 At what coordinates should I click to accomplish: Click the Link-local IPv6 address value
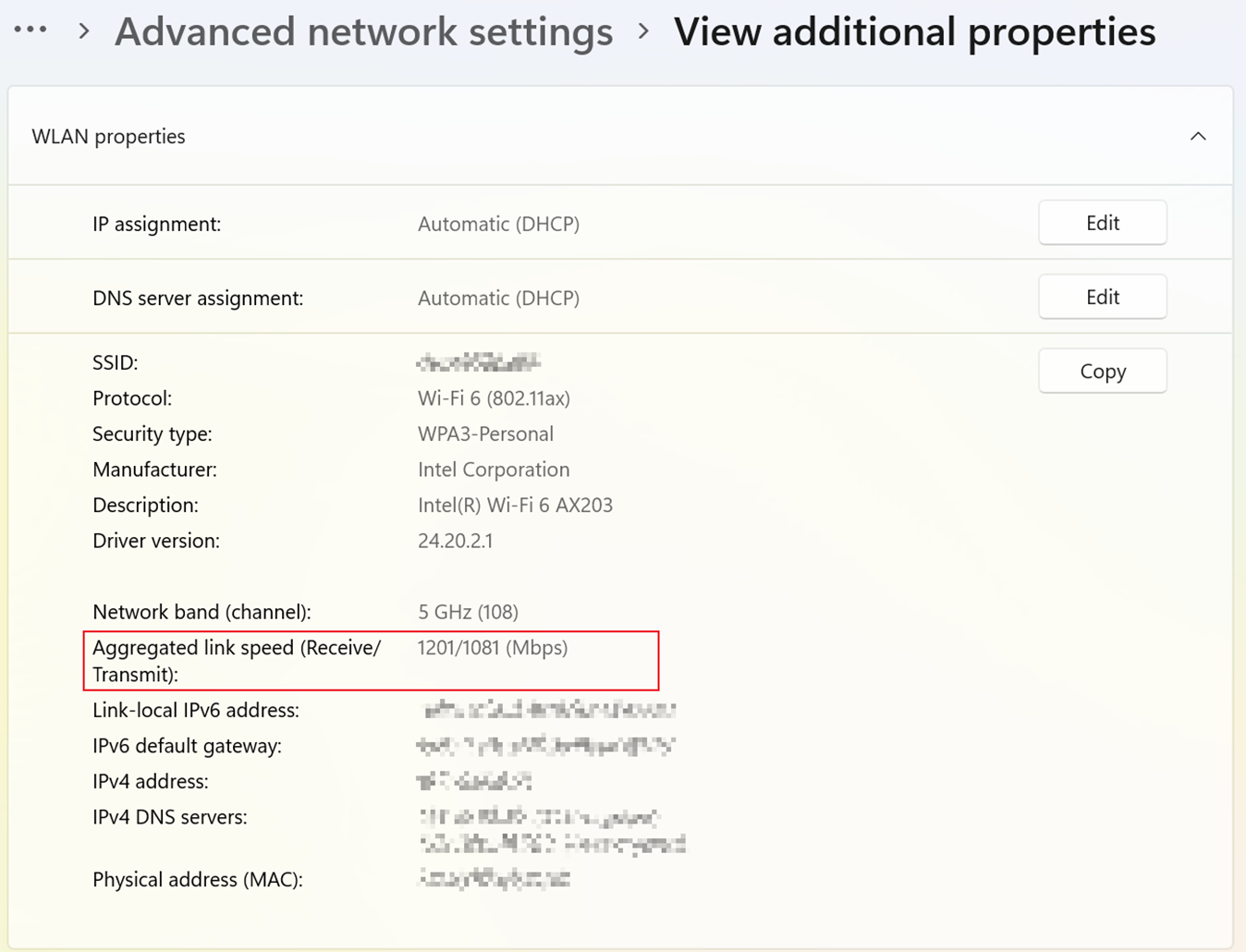[547, 709]
